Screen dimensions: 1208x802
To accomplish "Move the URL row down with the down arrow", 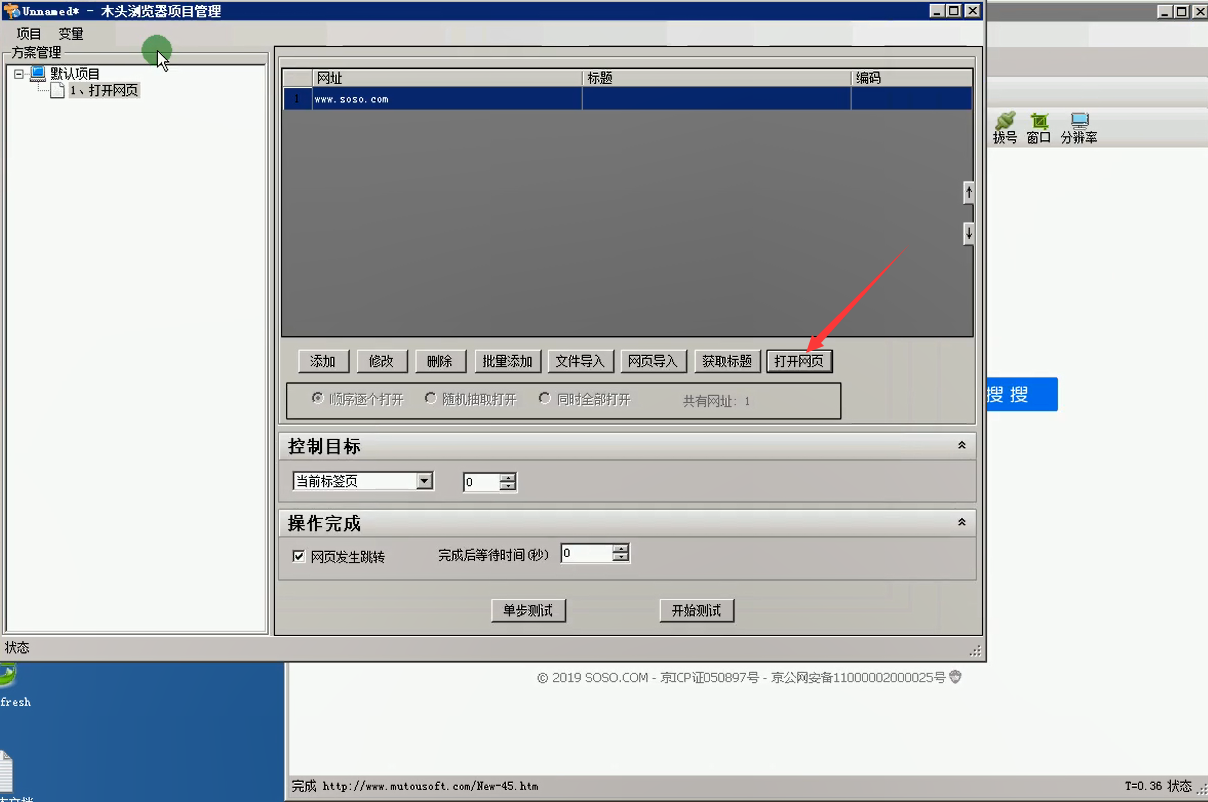I will pyautogui.click(x=968, y=233).
